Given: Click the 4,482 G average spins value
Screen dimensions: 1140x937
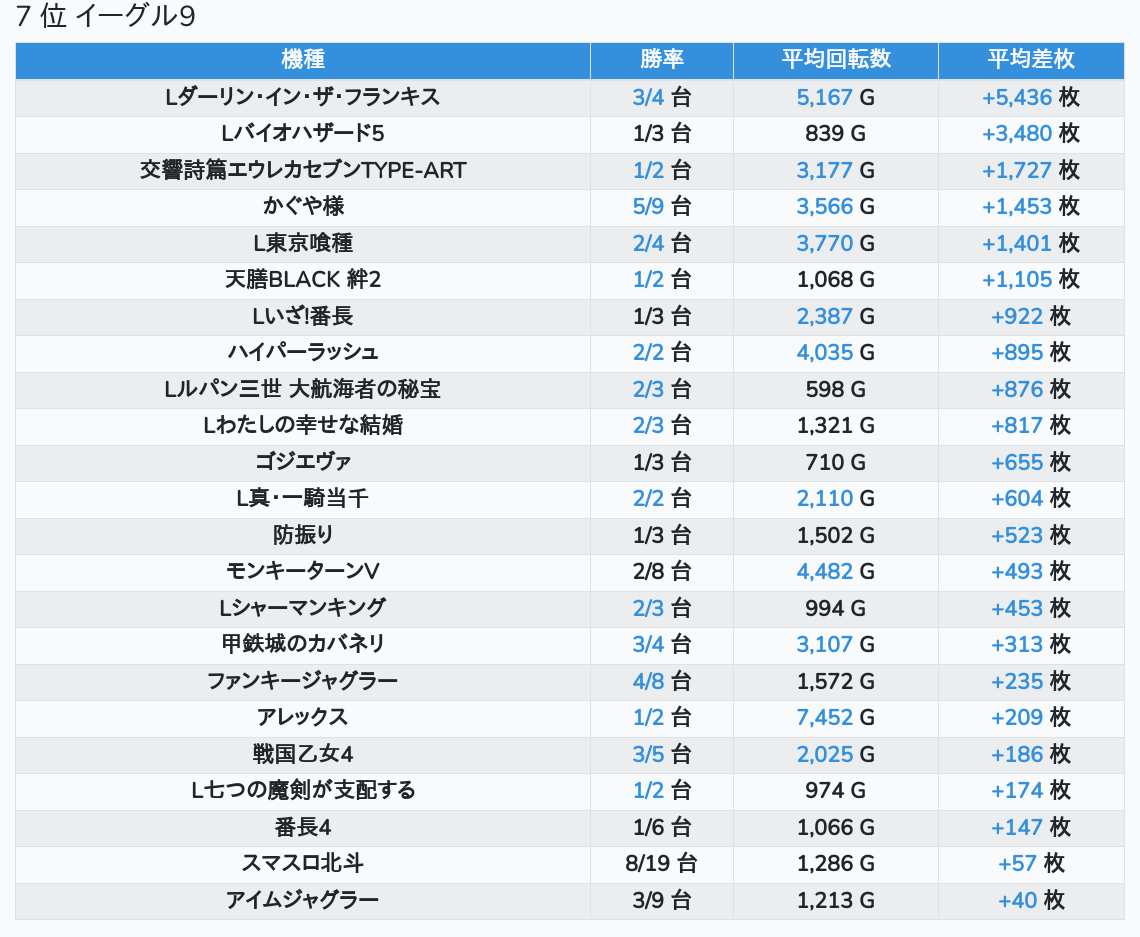Looking at the screenshot, I should click(x=835, y=571).
